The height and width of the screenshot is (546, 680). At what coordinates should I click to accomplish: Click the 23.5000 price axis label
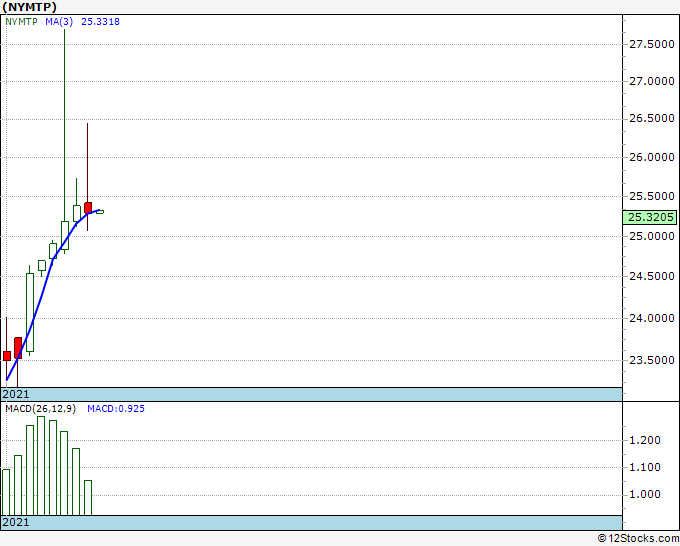click(x=652, y=360)
